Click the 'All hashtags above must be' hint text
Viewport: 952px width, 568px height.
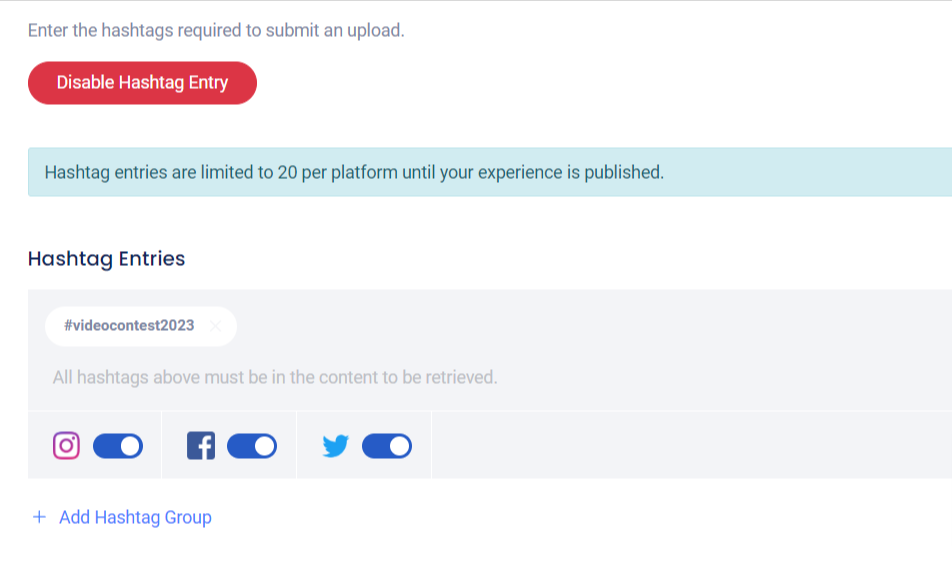coord(275,377)
